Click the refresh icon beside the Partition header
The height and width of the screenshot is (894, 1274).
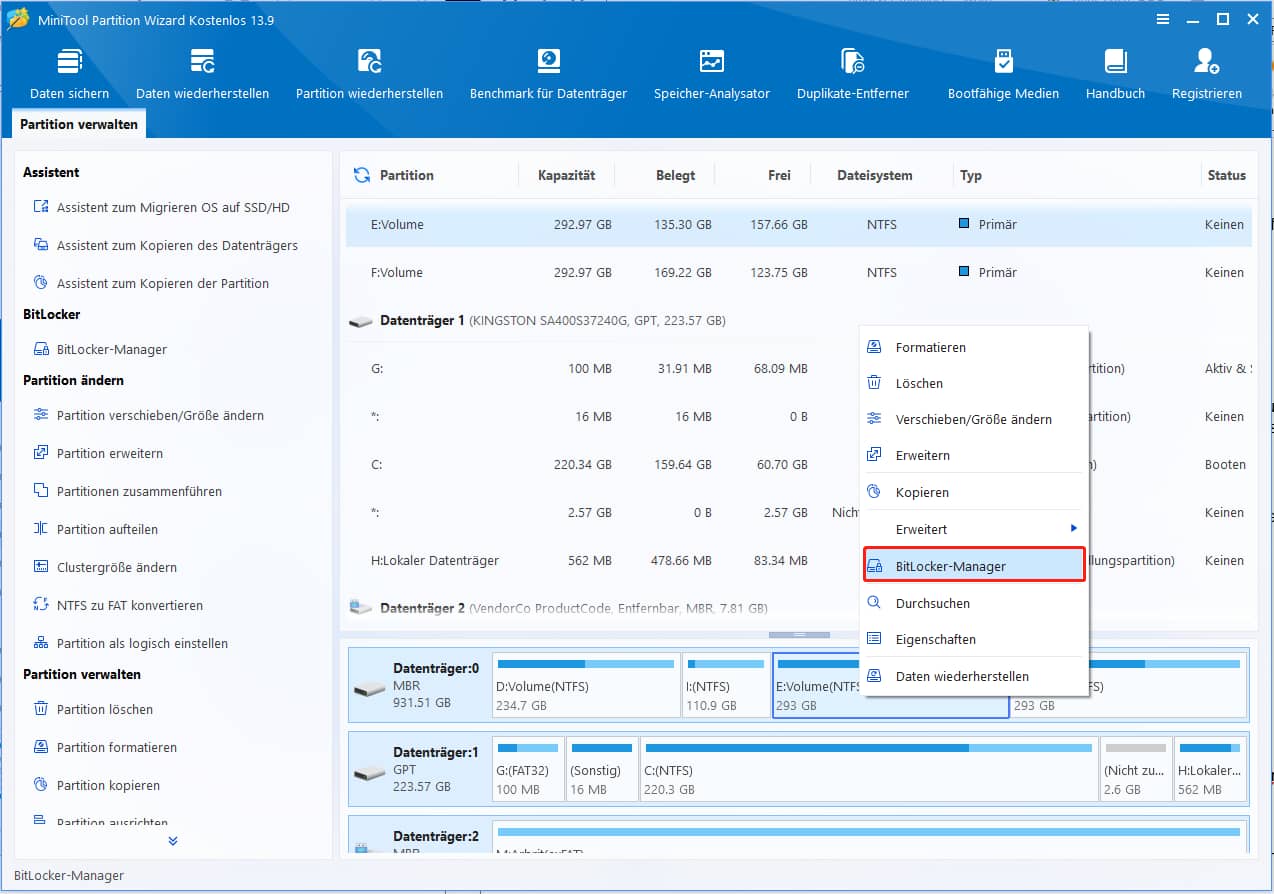point(362,175)
